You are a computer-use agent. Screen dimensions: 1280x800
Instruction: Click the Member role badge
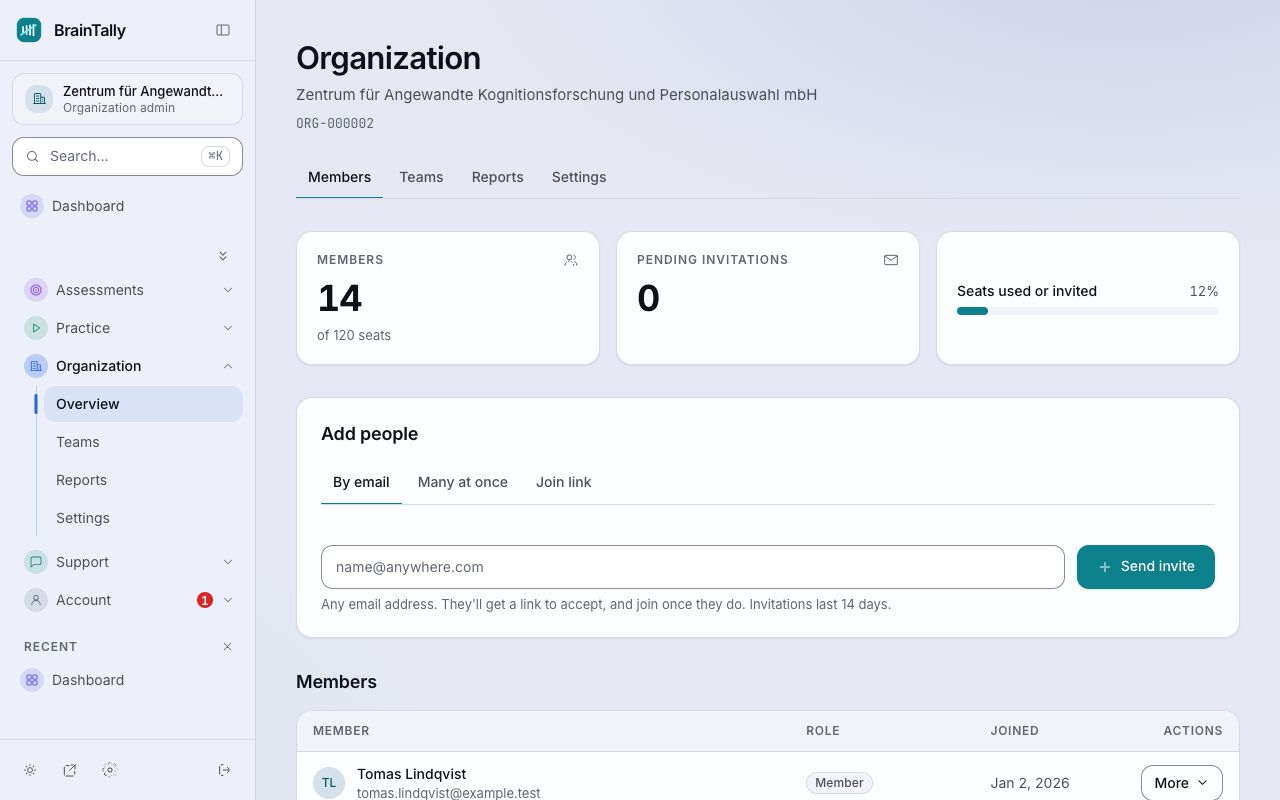(x=839, y=783)
